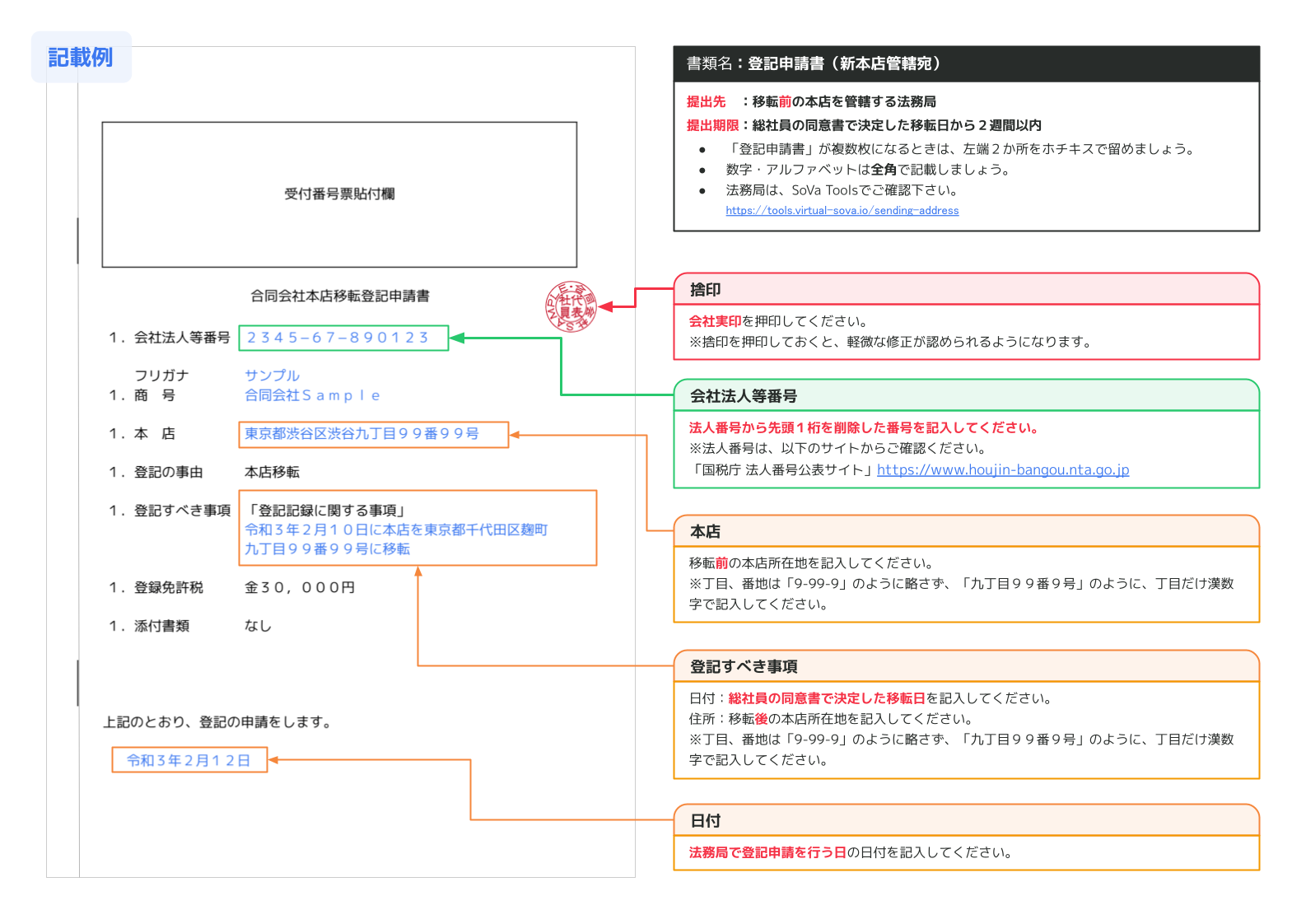Open the tools.virtual-sova.io sending-address link
This screenshot has height=924, width=1306.
[x=842, y=211]
